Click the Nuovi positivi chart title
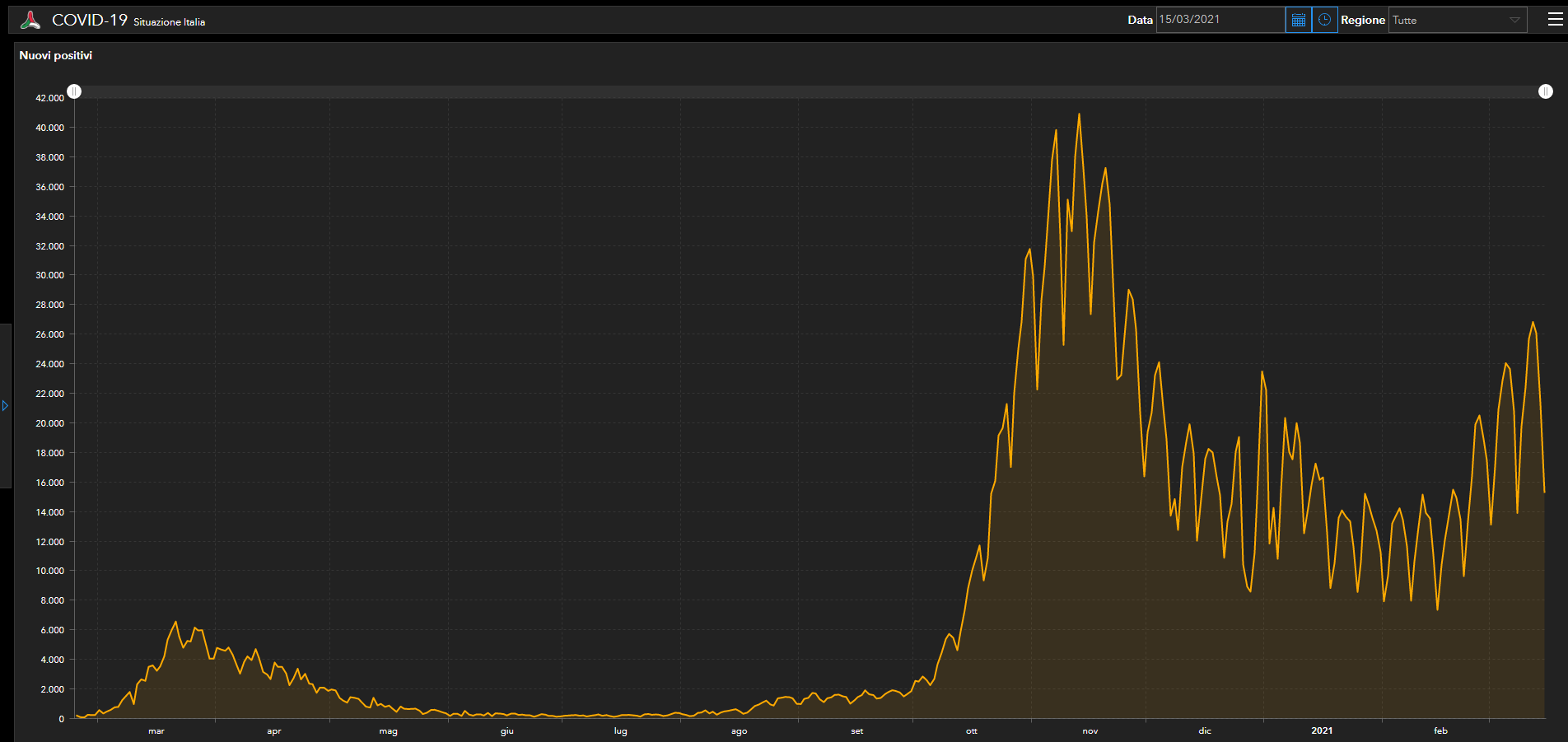Viewport: 1568px width, 742px height. pos(56,55)
